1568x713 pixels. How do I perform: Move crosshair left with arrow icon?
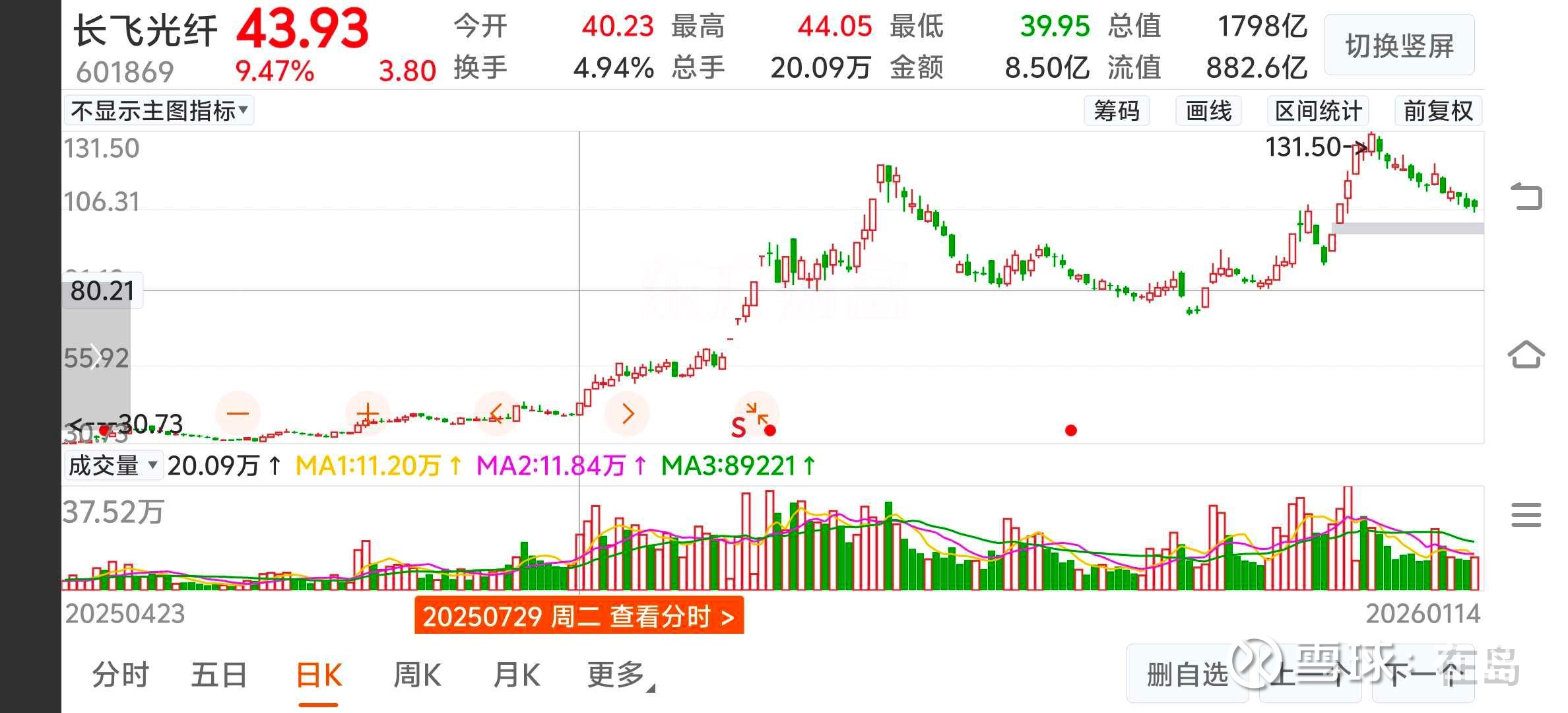(496, 414)
